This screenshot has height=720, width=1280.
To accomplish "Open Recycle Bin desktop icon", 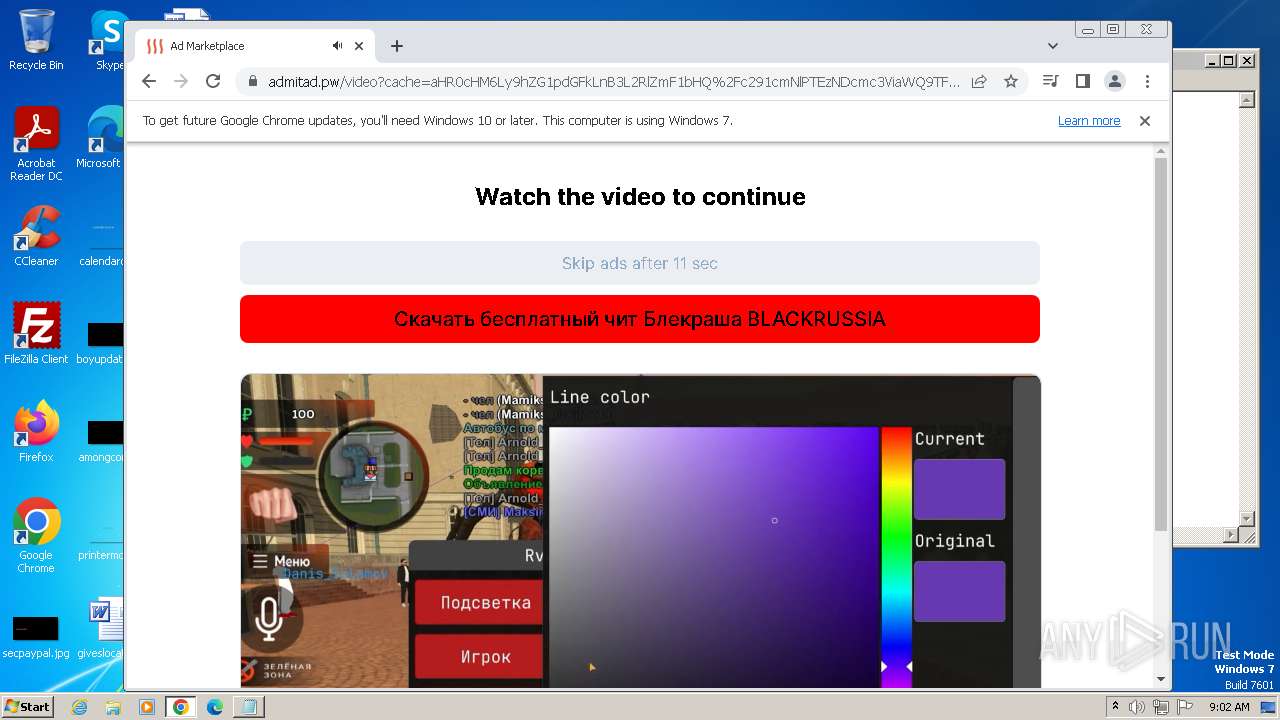I will click(x=36, y=40).
